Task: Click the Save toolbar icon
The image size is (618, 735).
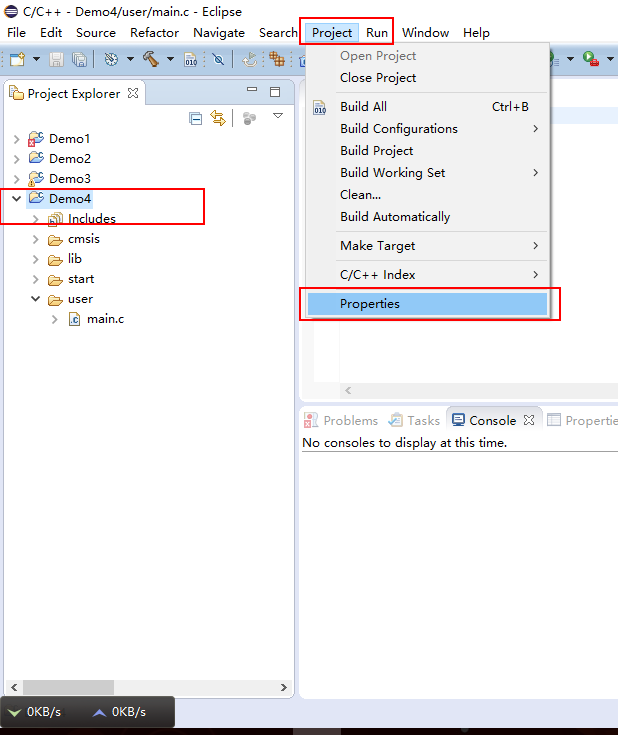Action: tap(56, 60)
